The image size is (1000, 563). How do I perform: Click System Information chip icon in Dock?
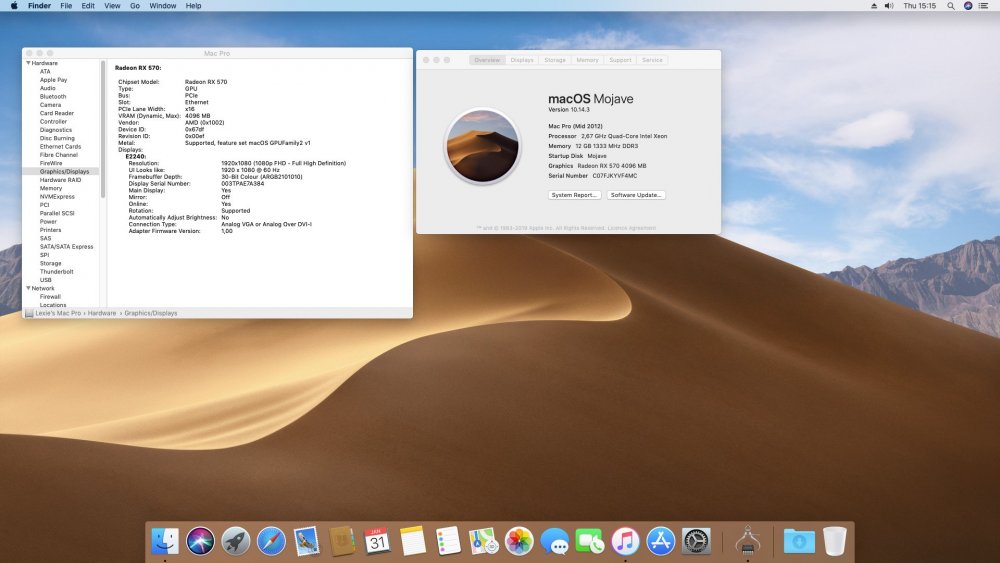747,541
